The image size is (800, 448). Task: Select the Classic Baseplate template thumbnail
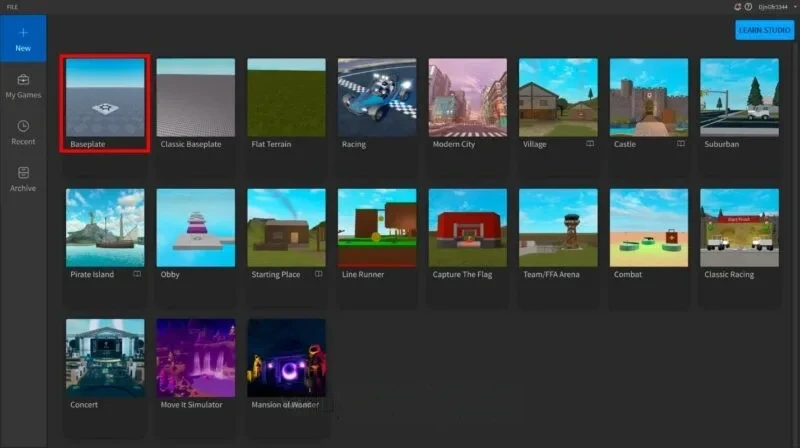point(196,97)
